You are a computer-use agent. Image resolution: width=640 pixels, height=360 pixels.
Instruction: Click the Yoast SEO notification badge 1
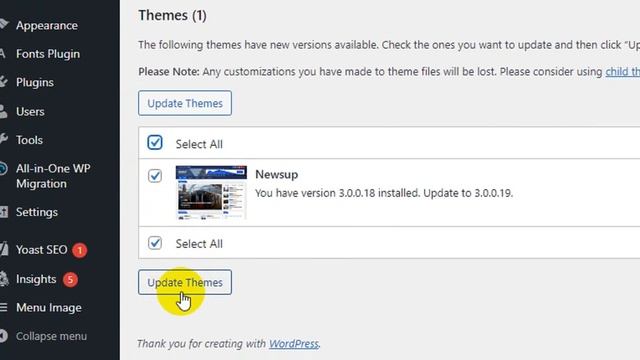pos(80,250)
